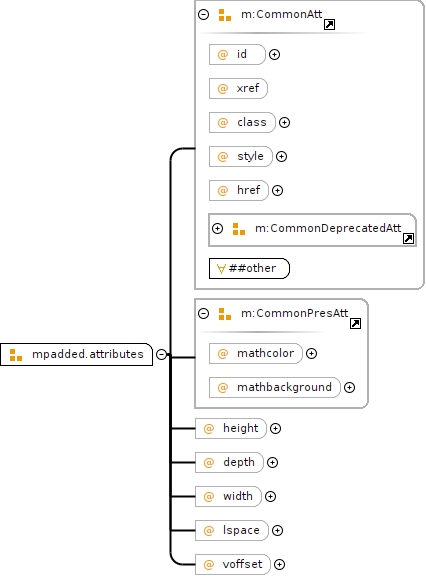The height and width of the screenshot is (580, 426).
Task: Expand the mathcolor attribute
Action: (311, 353)
